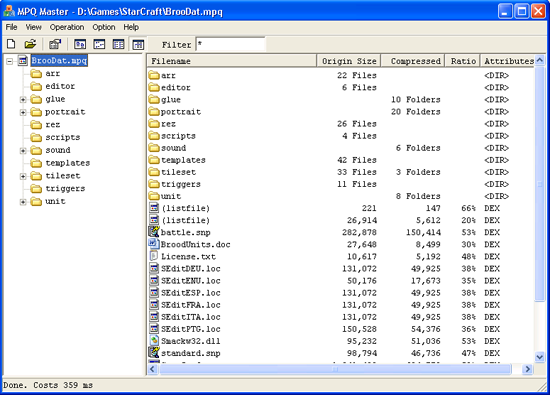
Task: Click the sound folder icon in file list
Action: pyautogui.click(x=154, y=148)
